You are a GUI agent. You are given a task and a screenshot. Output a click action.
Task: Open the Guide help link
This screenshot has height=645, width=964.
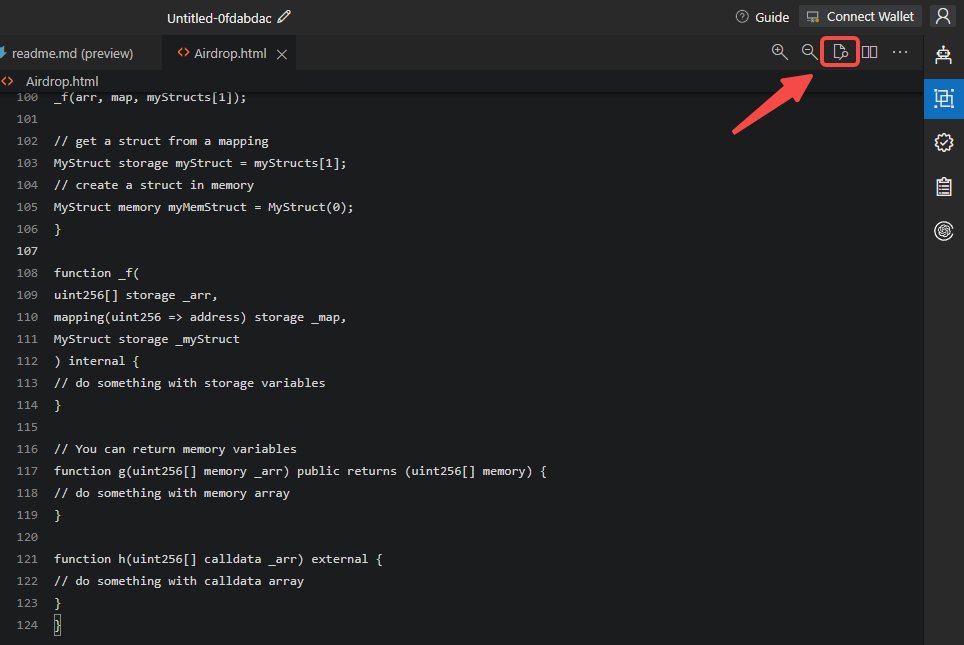[x=762, y=17]
